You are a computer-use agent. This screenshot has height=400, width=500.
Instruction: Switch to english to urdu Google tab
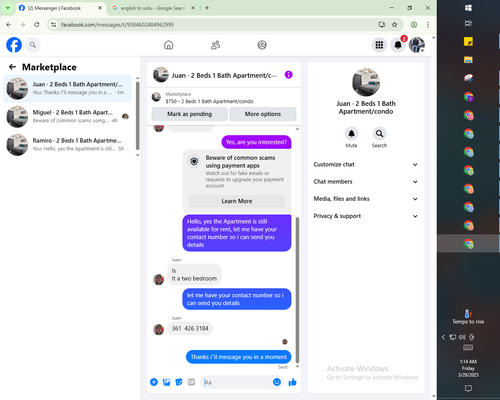153,8
